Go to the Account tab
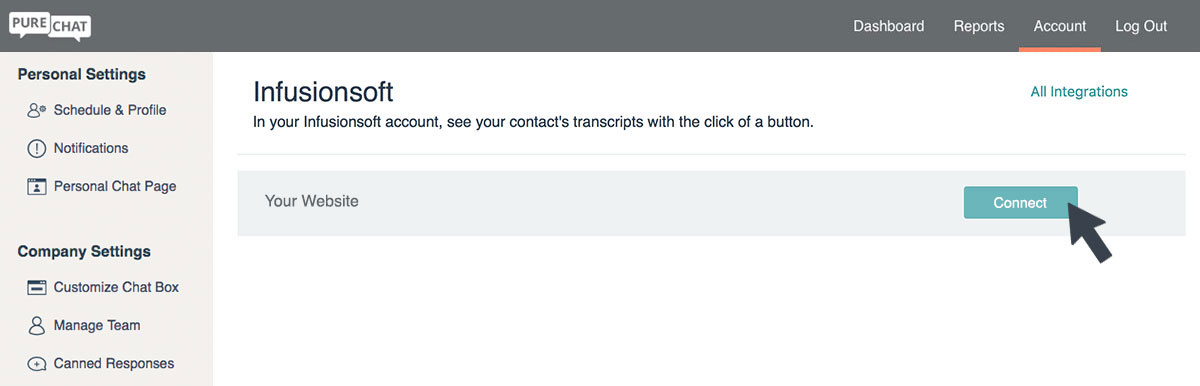Viewport: 1200px width, 386px height. (1060, 26)
